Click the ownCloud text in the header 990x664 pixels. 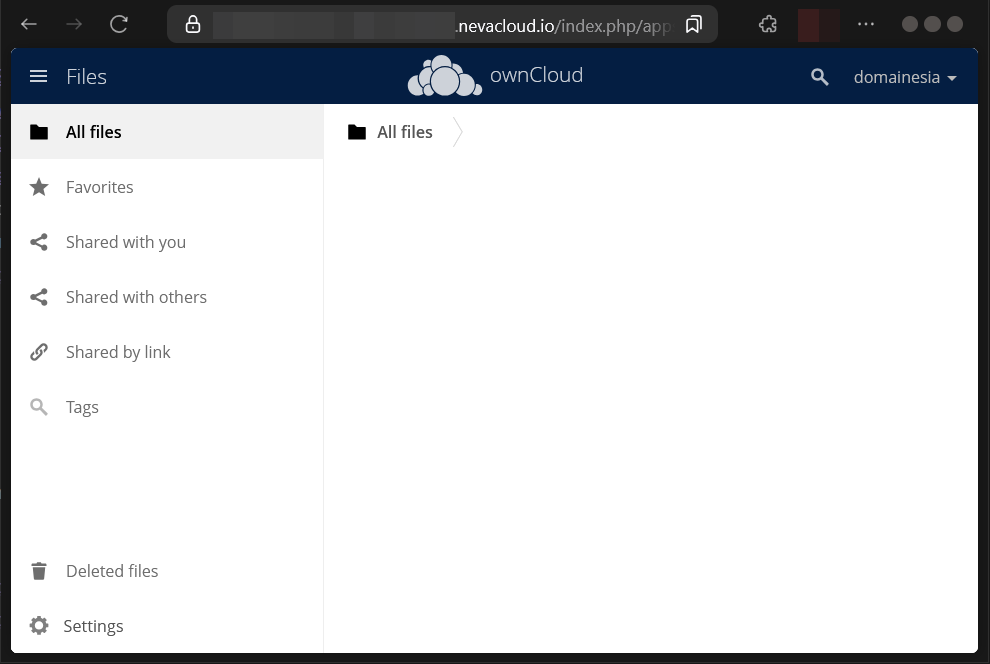click(536, 75)
